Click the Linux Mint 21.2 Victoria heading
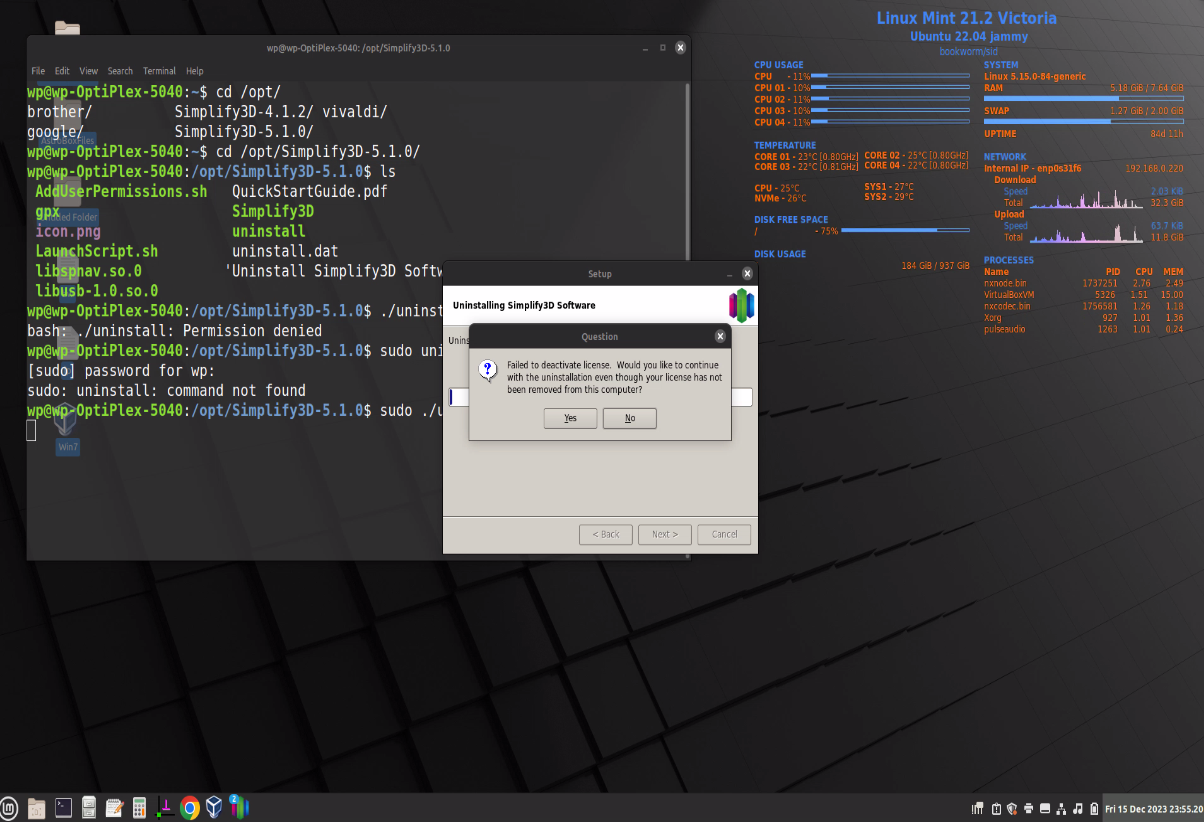The width and height of the screenshot is (1204, 822). [x=966, y=18]
